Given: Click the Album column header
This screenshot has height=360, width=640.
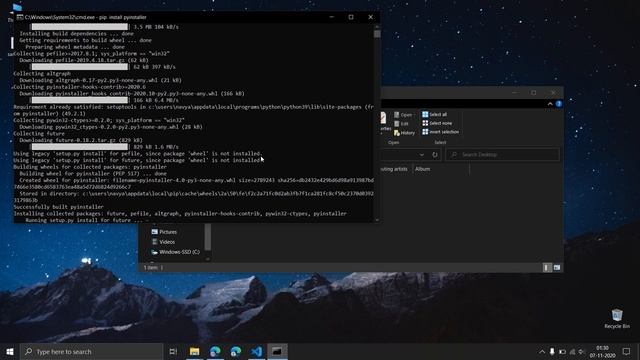Looking at the screenshot, I should click(x=422, y=169).
